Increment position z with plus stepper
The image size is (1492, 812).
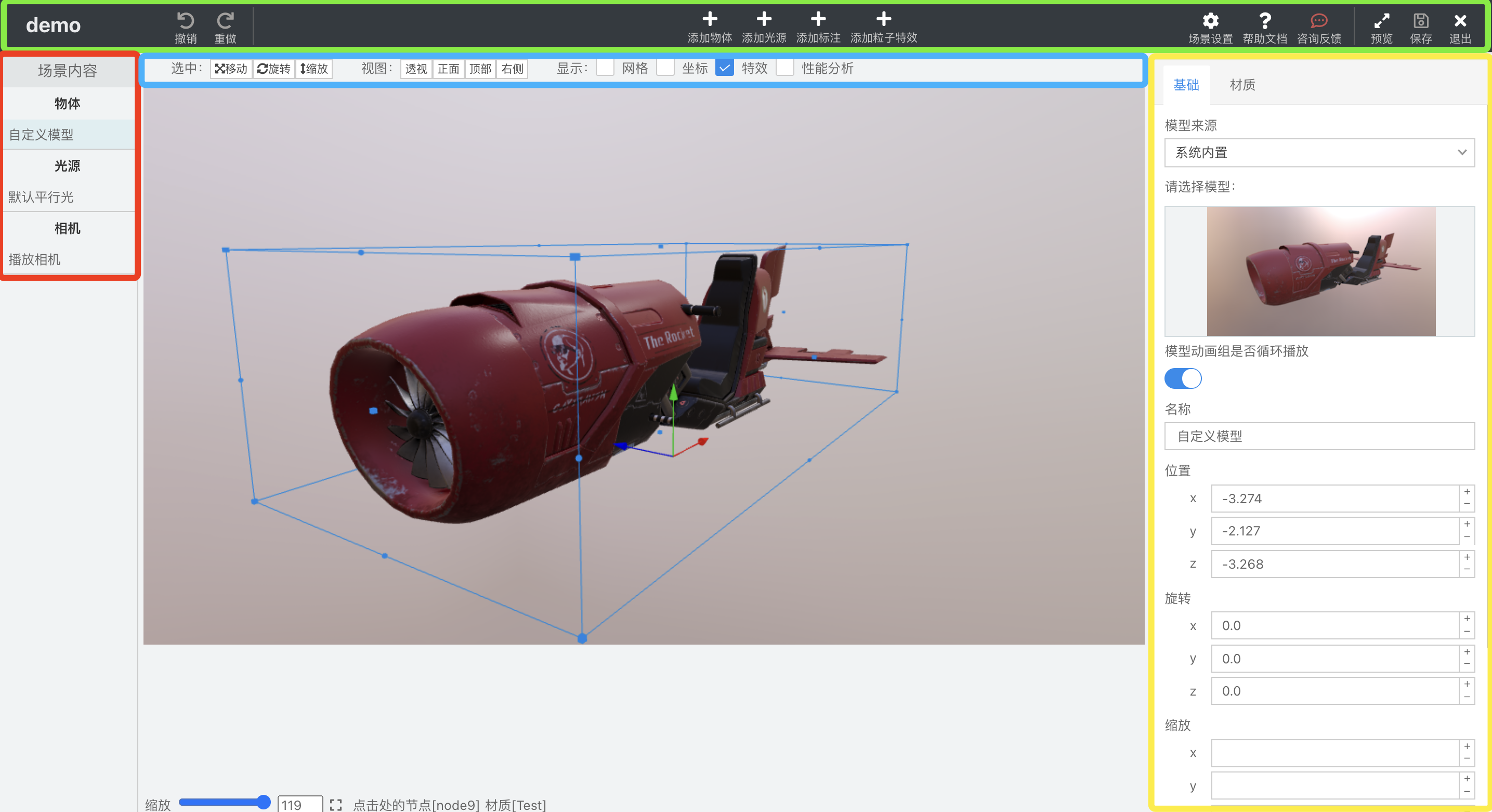1467,557
